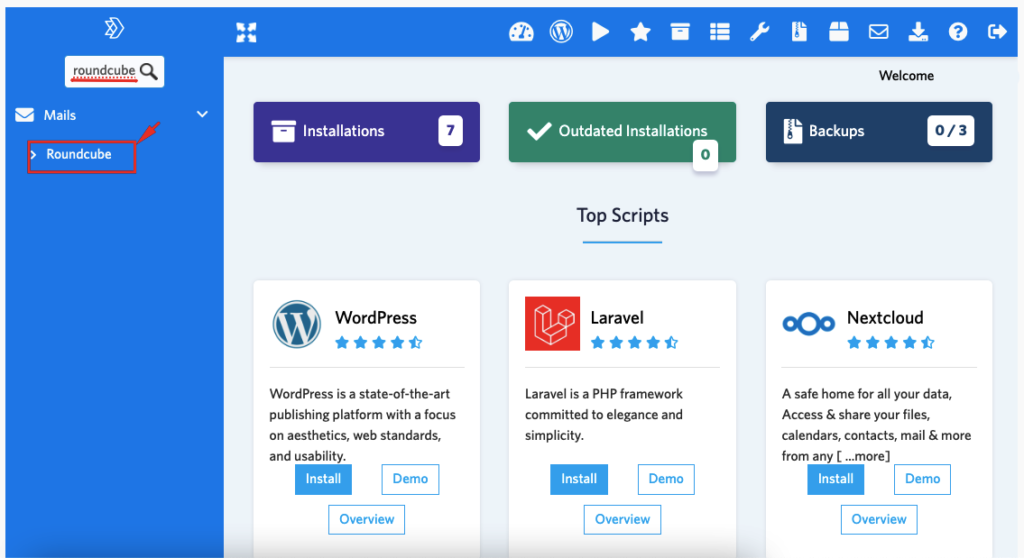Image resolution: width=1024 pixels, height=558 pixels.
Task: Open the WordPress Overview
Action: pyautogui.click(x=366, y=519)
